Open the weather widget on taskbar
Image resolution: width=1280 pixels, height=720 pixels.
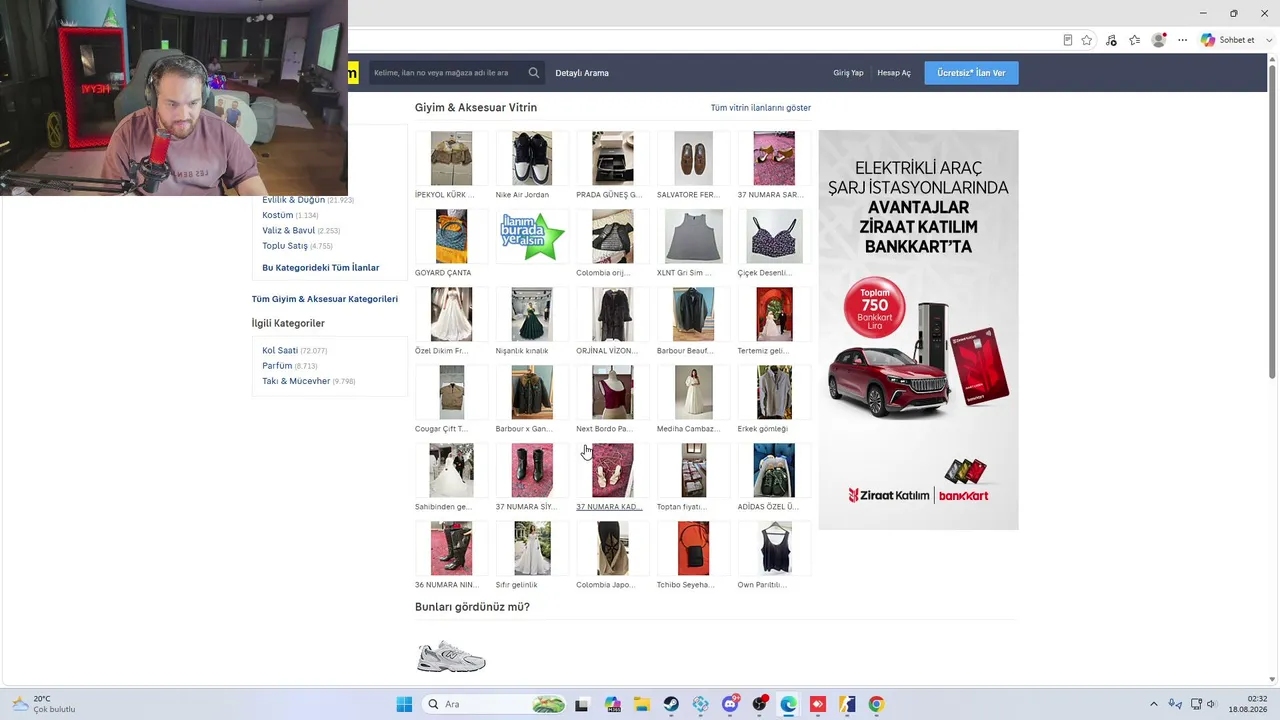click(x=44, y=704)
